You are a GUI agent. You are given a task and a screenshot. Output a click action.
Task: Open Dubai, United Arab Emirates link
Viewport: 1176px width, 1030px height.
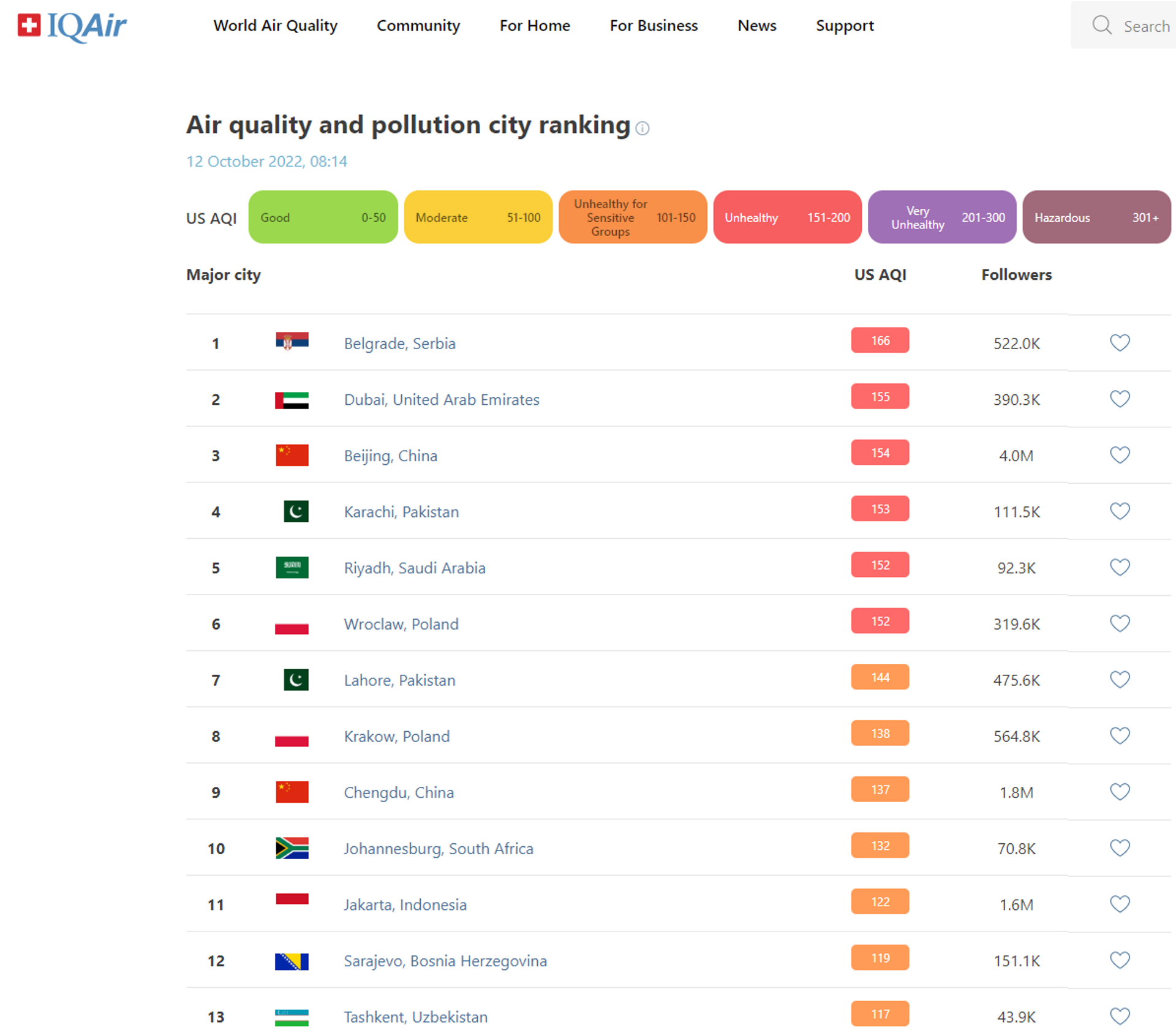442,400
